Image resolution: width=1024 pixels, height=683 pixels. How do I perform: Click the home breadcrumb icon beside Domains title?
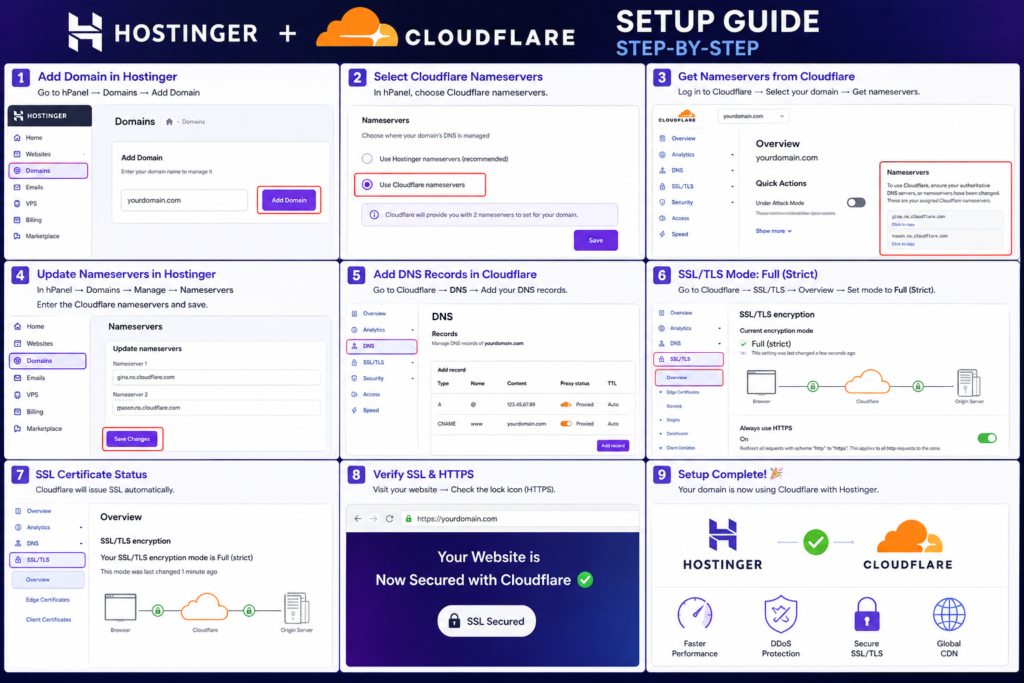169,121
